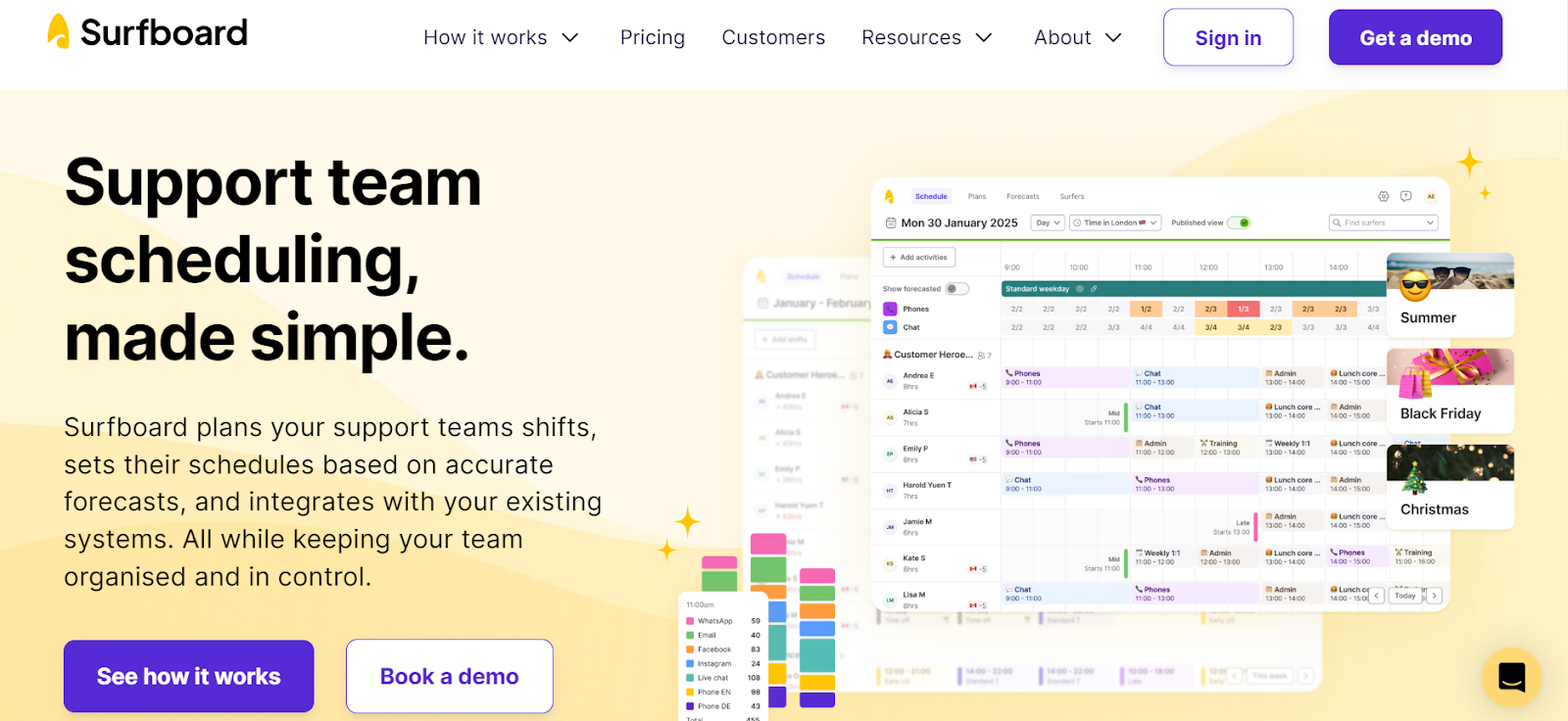
Task: Click Kate S's Weekly 1:1 block
Action: (x=1163, y=557)
